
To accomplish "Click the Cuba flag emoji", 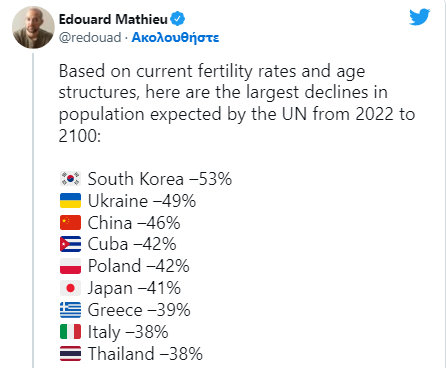I will pos(70,244).
